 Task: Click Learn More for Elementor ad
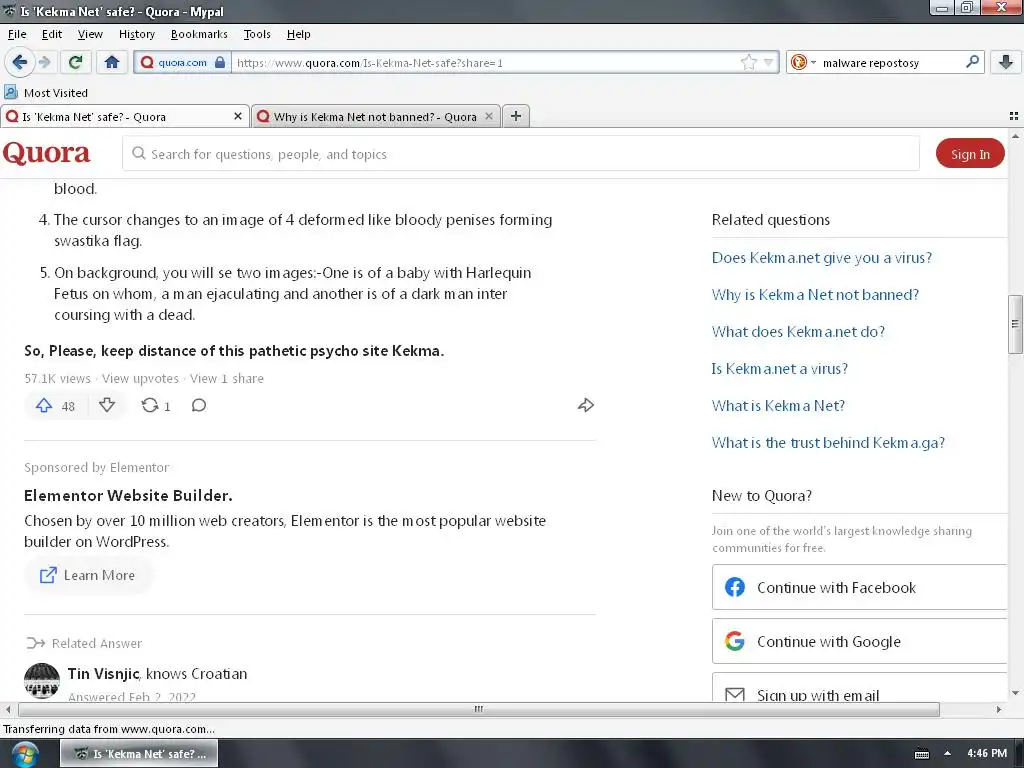click(88, 575)
